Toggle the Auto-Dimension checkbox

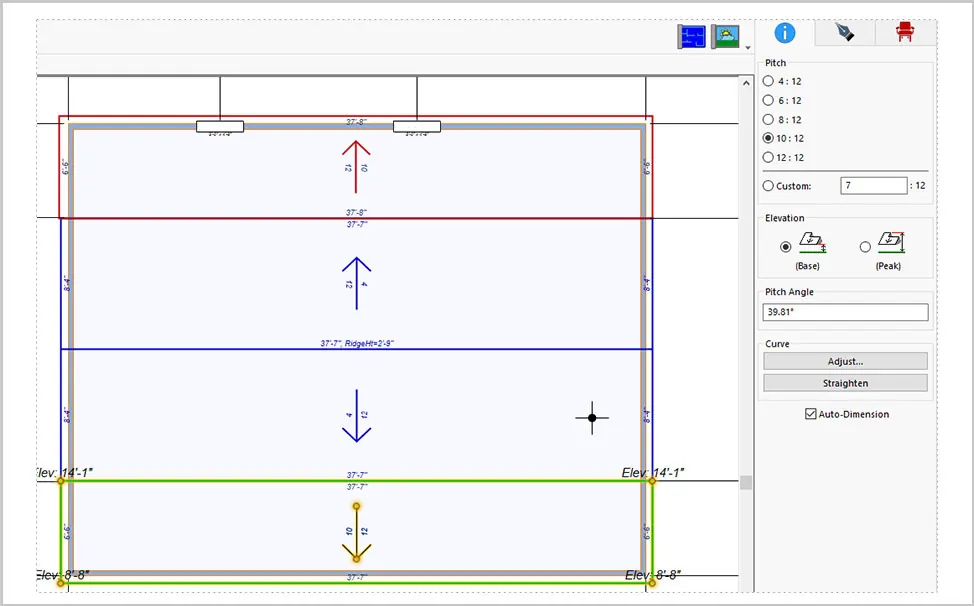pos(847,414)
